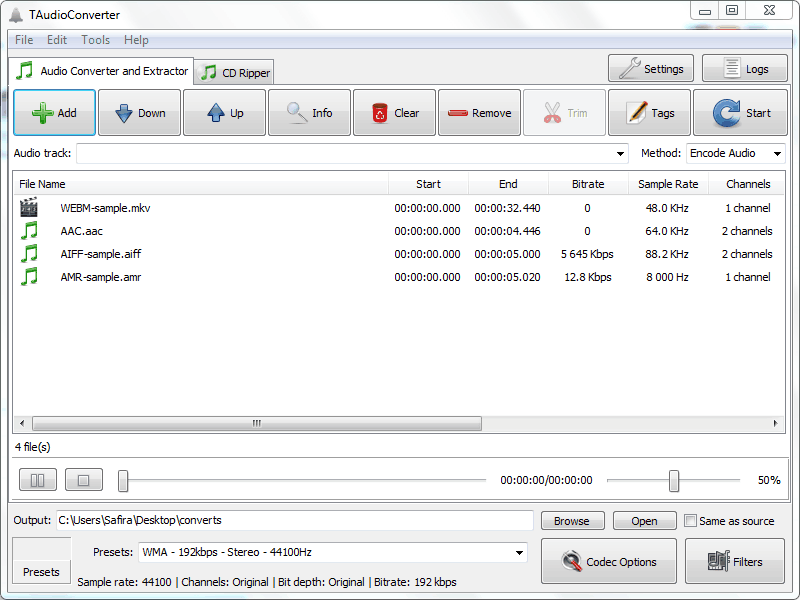Select the Audio Converter and Extractor tab

tap(102, 71)
